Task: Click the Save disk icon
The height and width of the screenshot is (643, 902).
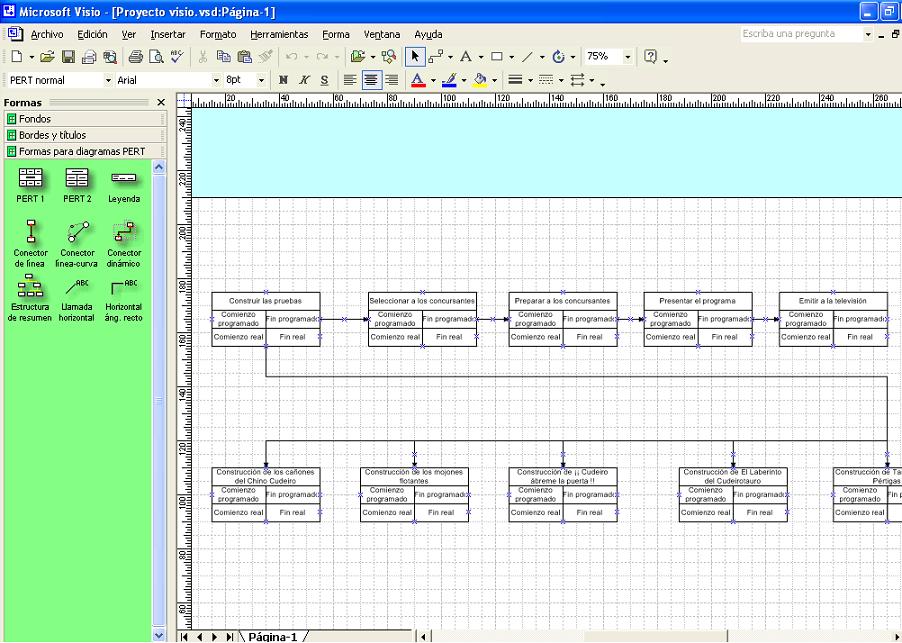Action: click(x=69, y=57)
